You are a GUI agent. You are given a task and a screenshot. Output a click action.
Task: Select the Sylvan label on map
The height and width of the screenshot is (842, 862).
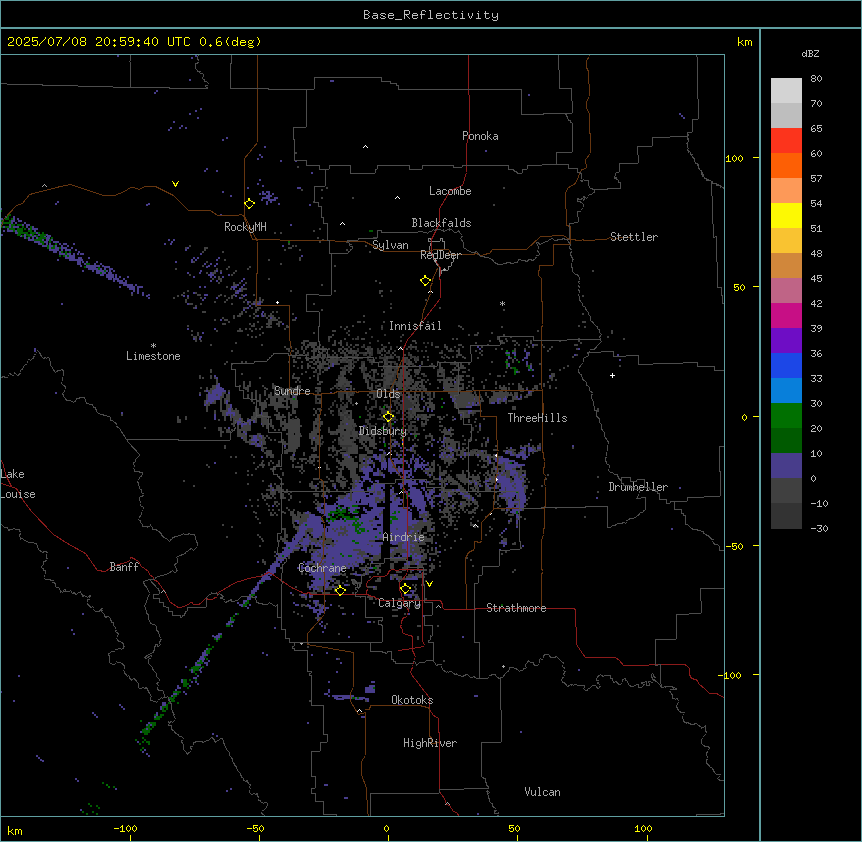(390, 246)
